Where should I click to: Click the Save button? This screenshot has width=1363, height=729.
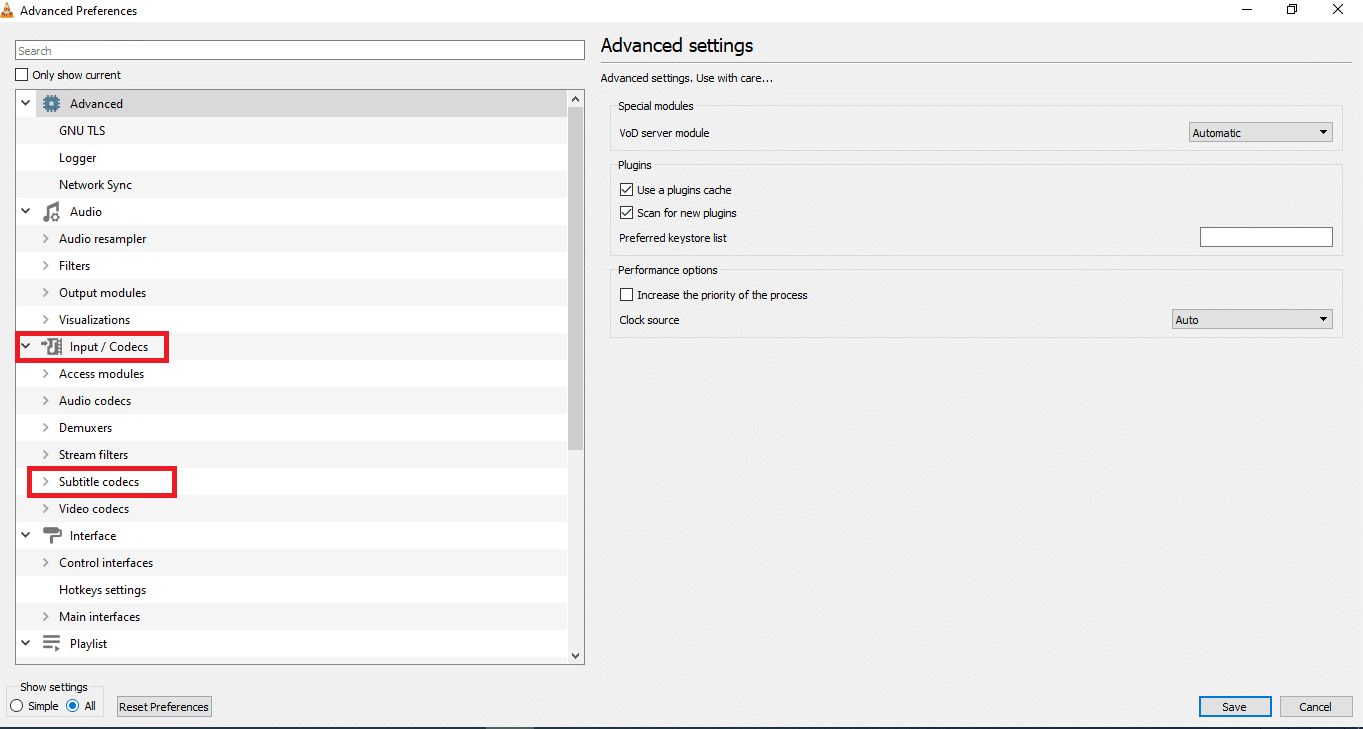[x=1235, y=706]
